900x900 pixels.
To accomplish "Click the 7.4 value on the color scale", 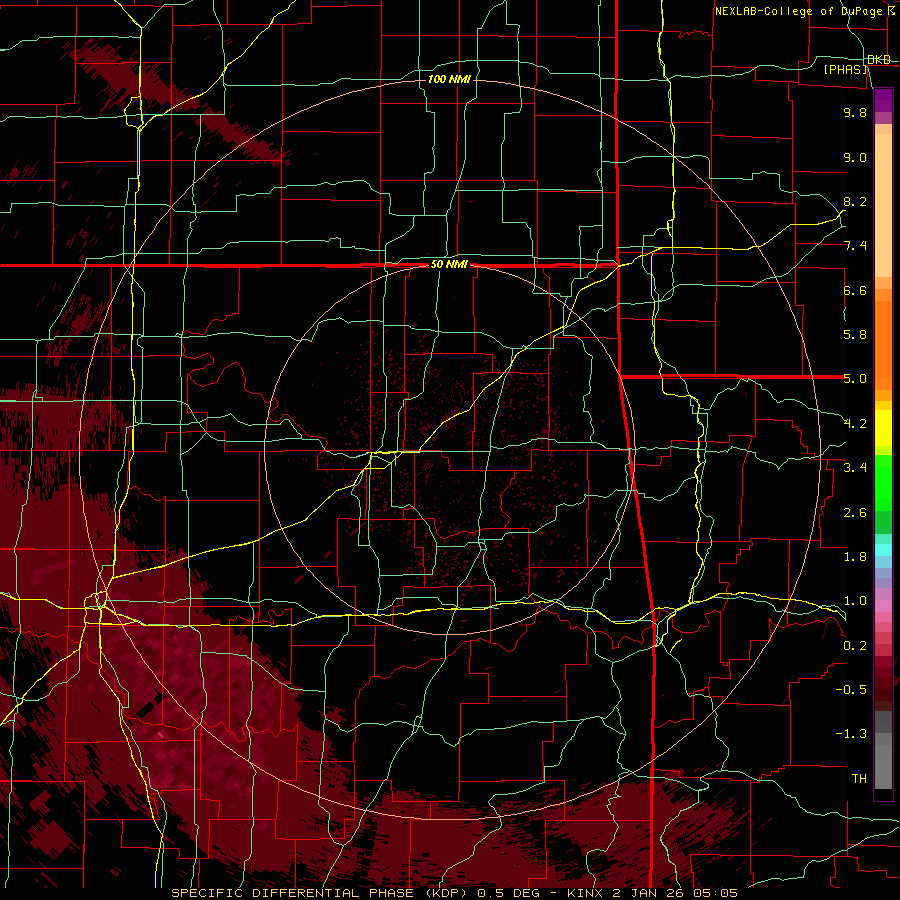I will point(855,246).
